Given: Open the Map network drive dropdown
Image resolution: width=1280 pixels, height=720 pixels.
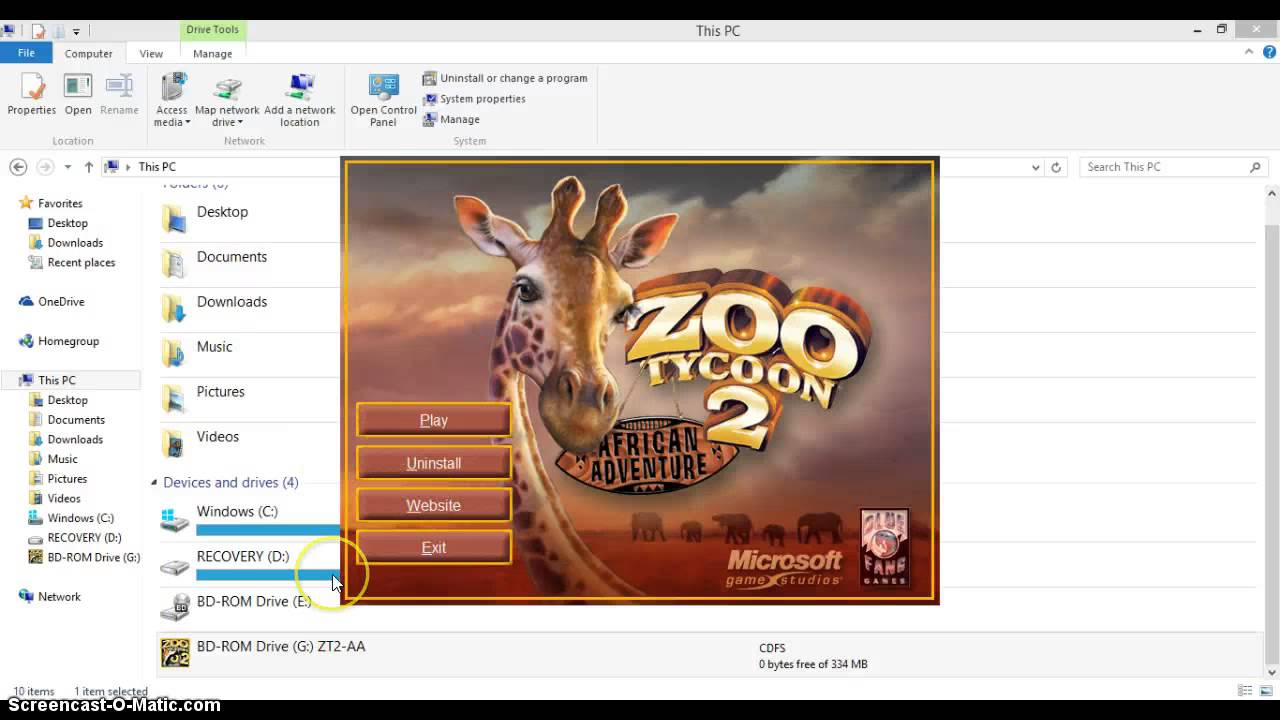Looking at the screenshot, I should [227, 100].
